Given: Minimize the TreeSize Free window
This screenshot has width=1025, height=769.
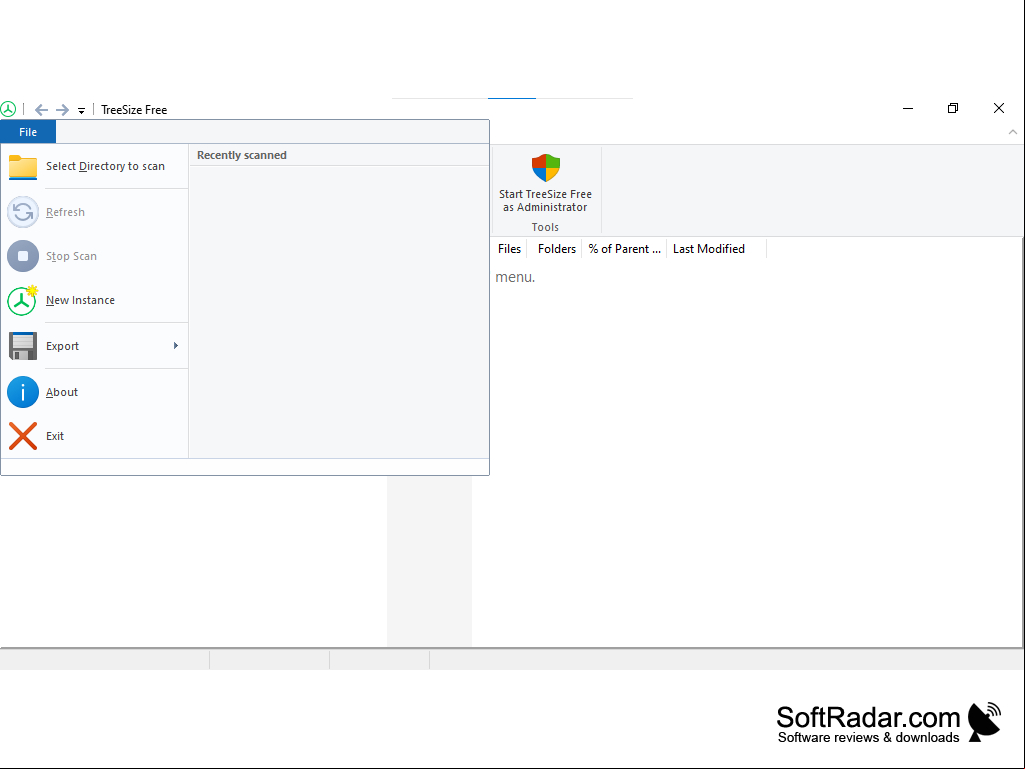Looking at the screenshot, I should pos(908,108).
